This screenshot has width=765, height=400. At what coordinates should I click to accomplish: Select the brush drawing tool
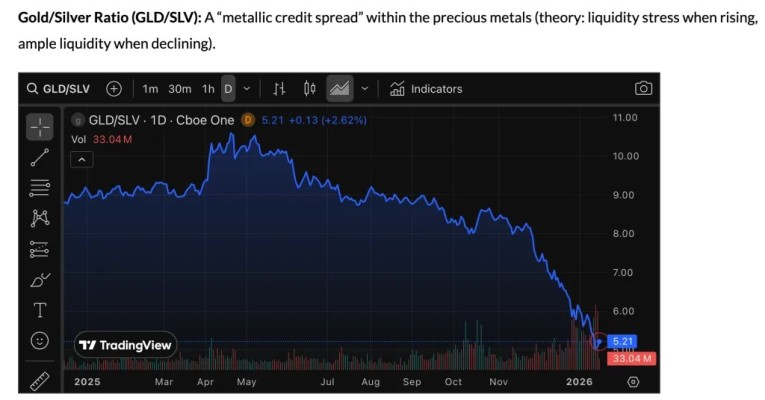pos(39,279)
